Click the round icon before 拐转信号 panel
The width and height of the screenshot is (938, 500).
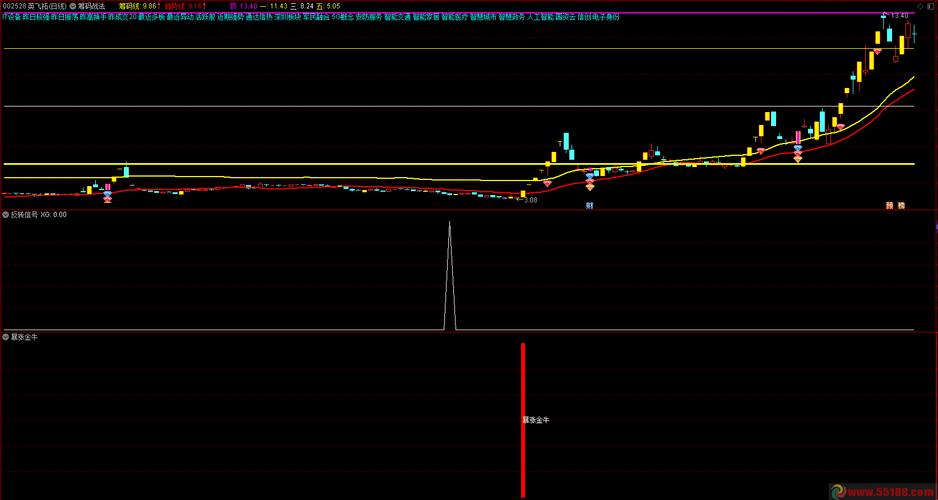[6, 214]
